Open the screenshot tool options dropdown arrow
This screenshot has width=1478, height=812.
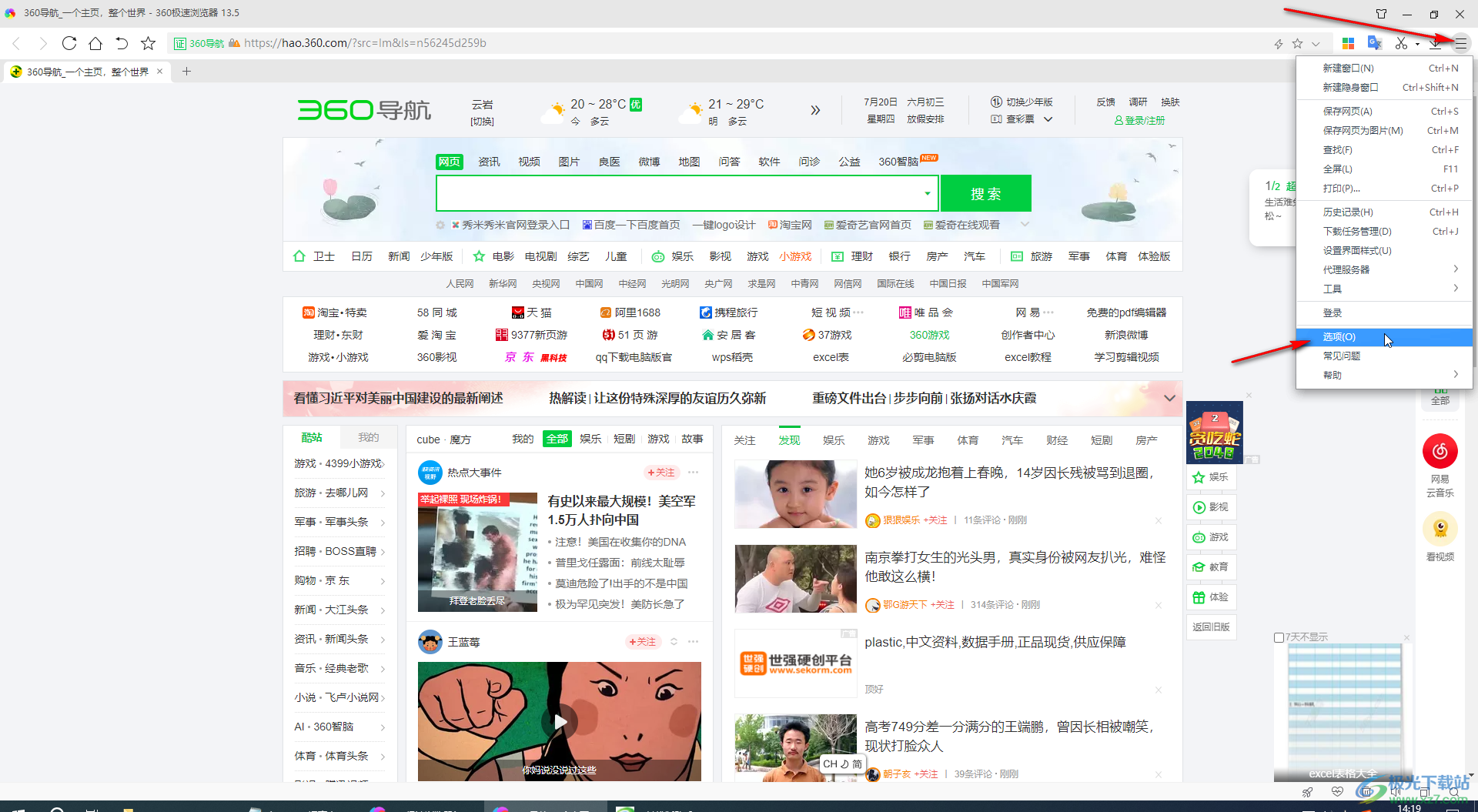(1417, 43)
